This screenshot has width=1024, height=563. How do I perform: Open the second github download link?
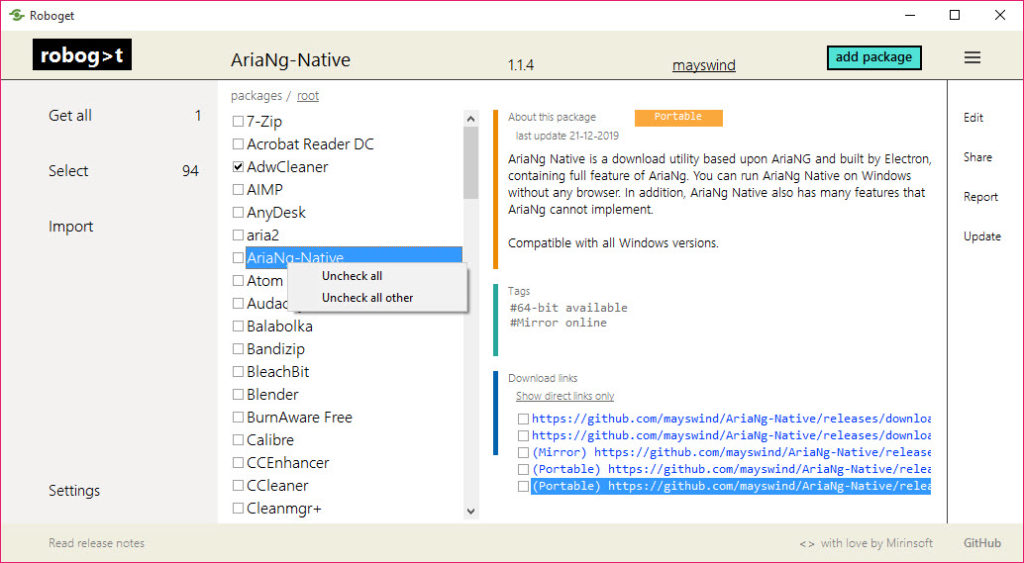click(731, 436)
